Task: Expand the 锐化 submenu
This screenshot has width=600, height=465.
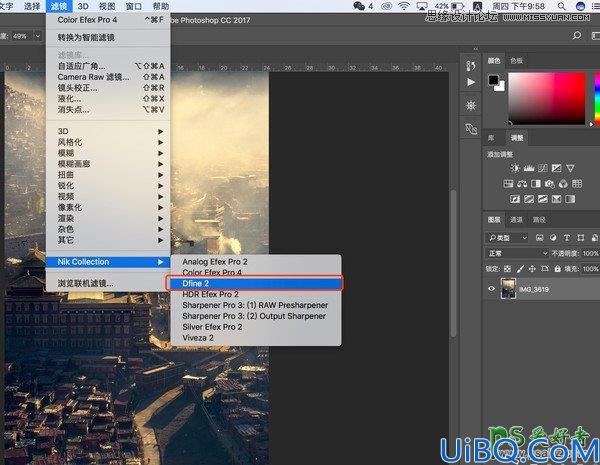Action: click(109, 186)
